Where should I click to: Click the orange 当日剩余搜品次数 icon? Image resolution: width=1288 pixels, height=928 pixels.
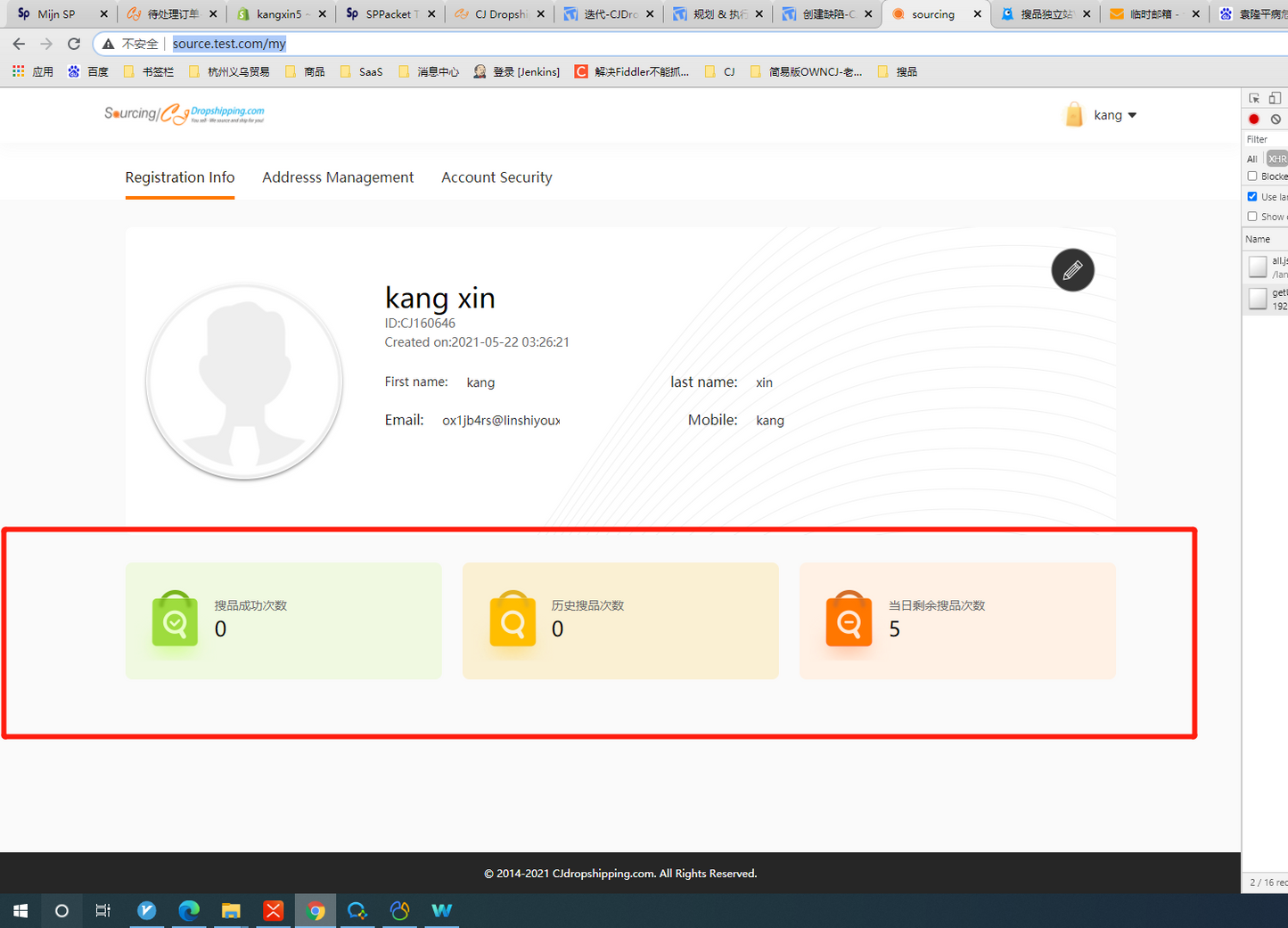(849, 620)
